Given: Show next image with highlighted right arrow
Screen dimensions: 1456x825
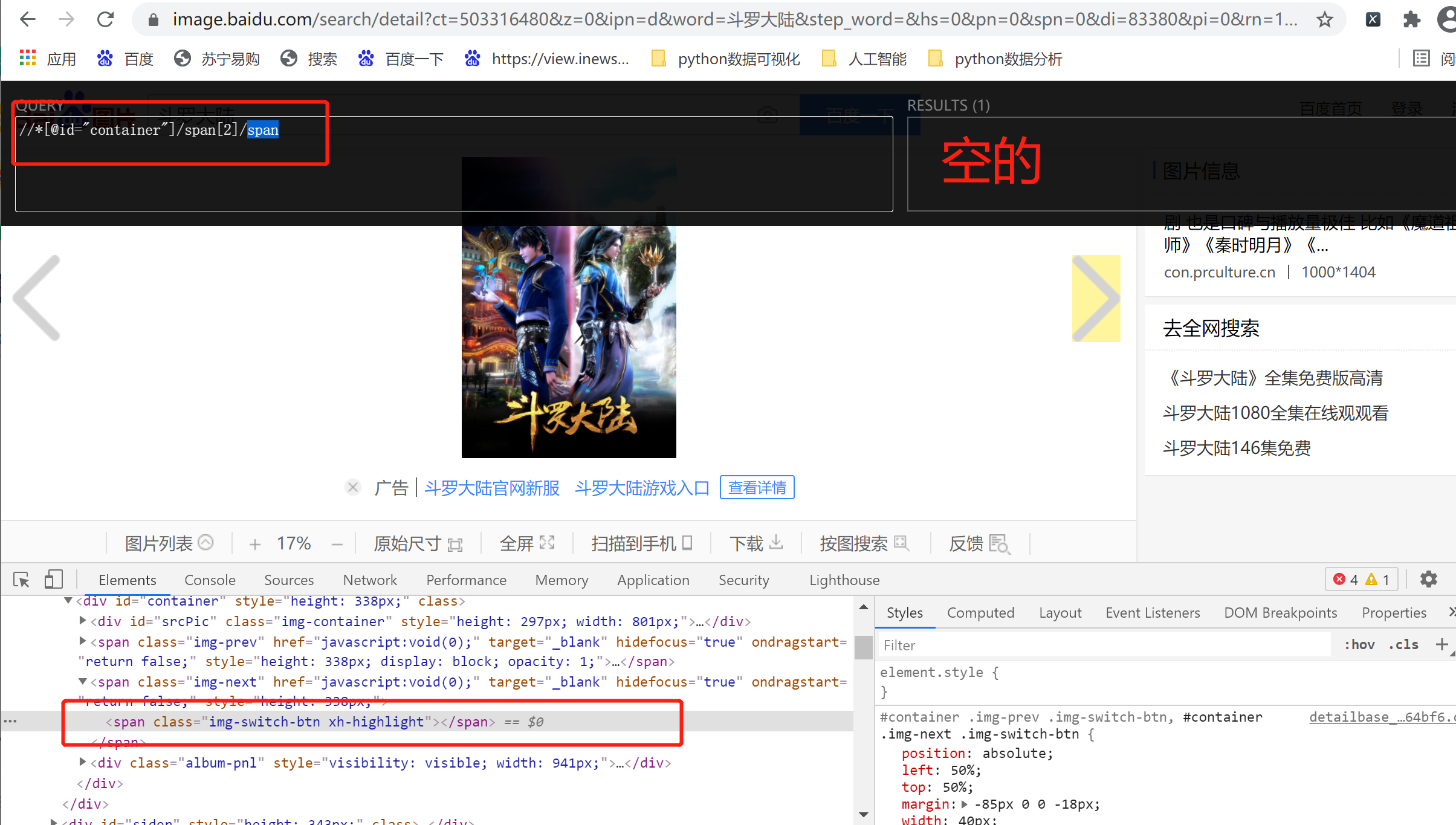Looking at the screenshot, I should pos(1096,298).
